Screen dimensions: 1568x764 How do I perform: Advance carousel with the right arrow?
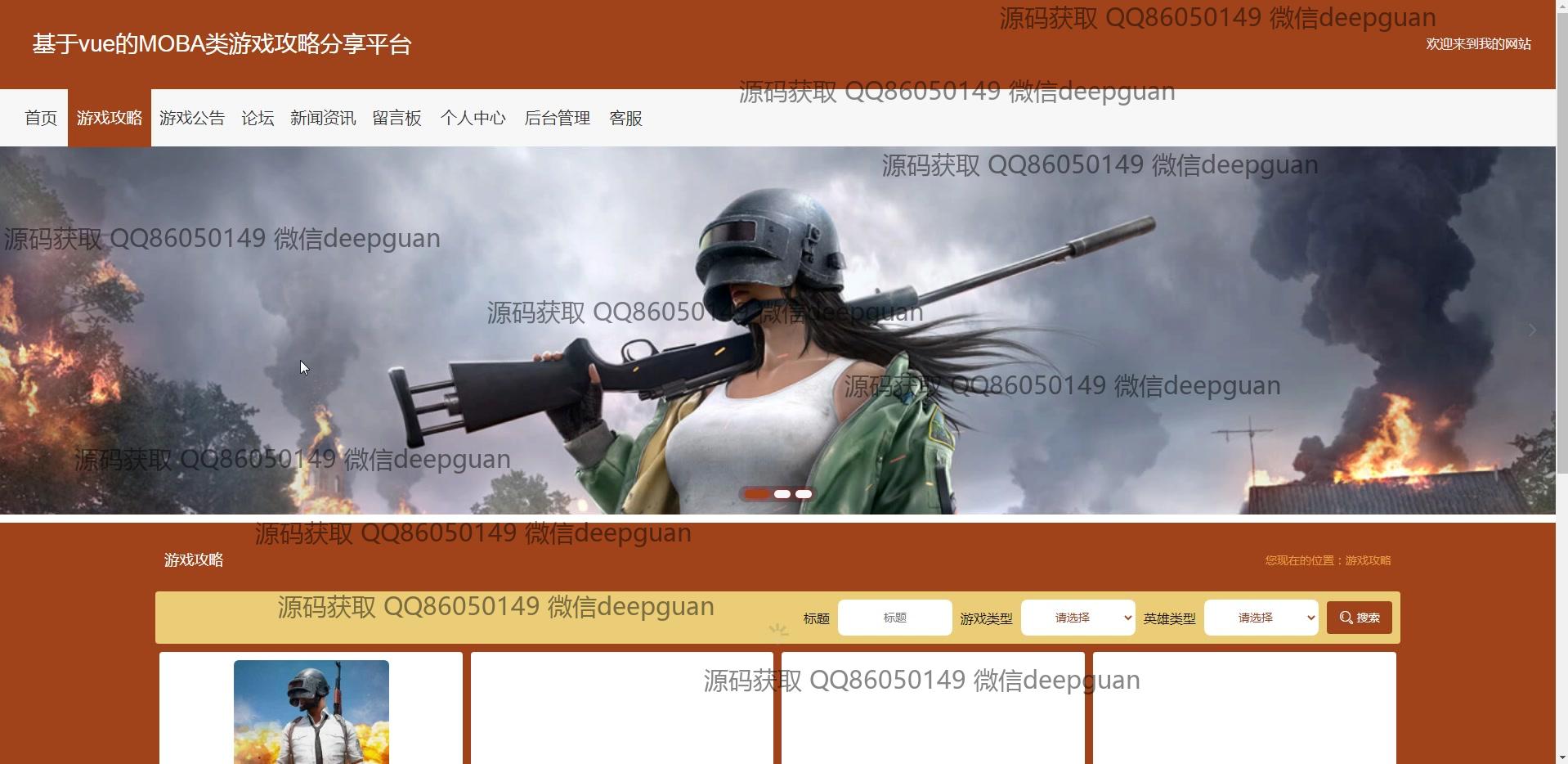(x=1532, y=330)
